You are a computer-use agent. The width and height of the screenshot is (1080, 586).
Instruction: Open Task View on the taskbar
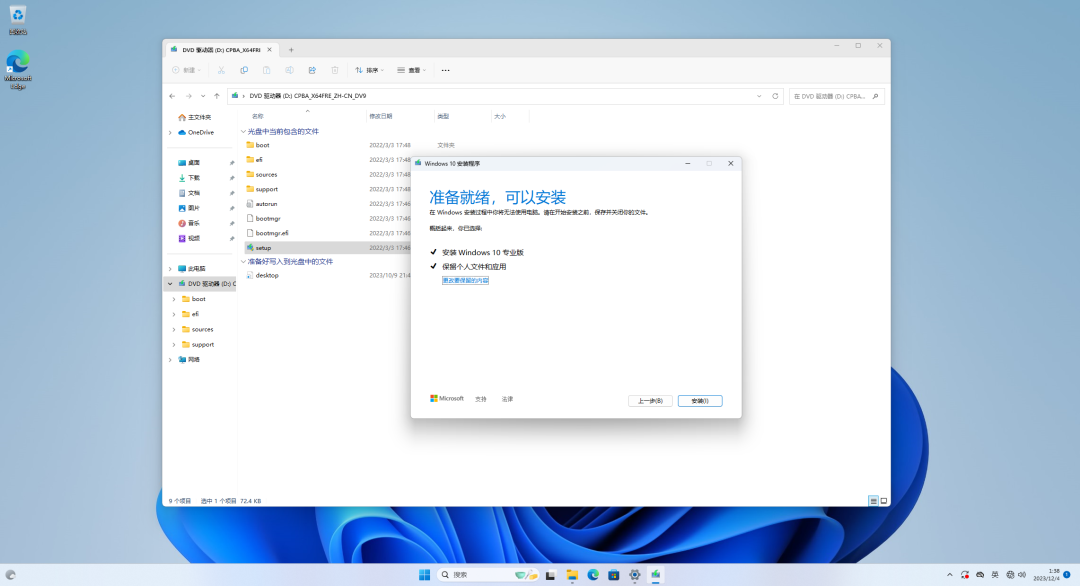(x=550, y=575)
